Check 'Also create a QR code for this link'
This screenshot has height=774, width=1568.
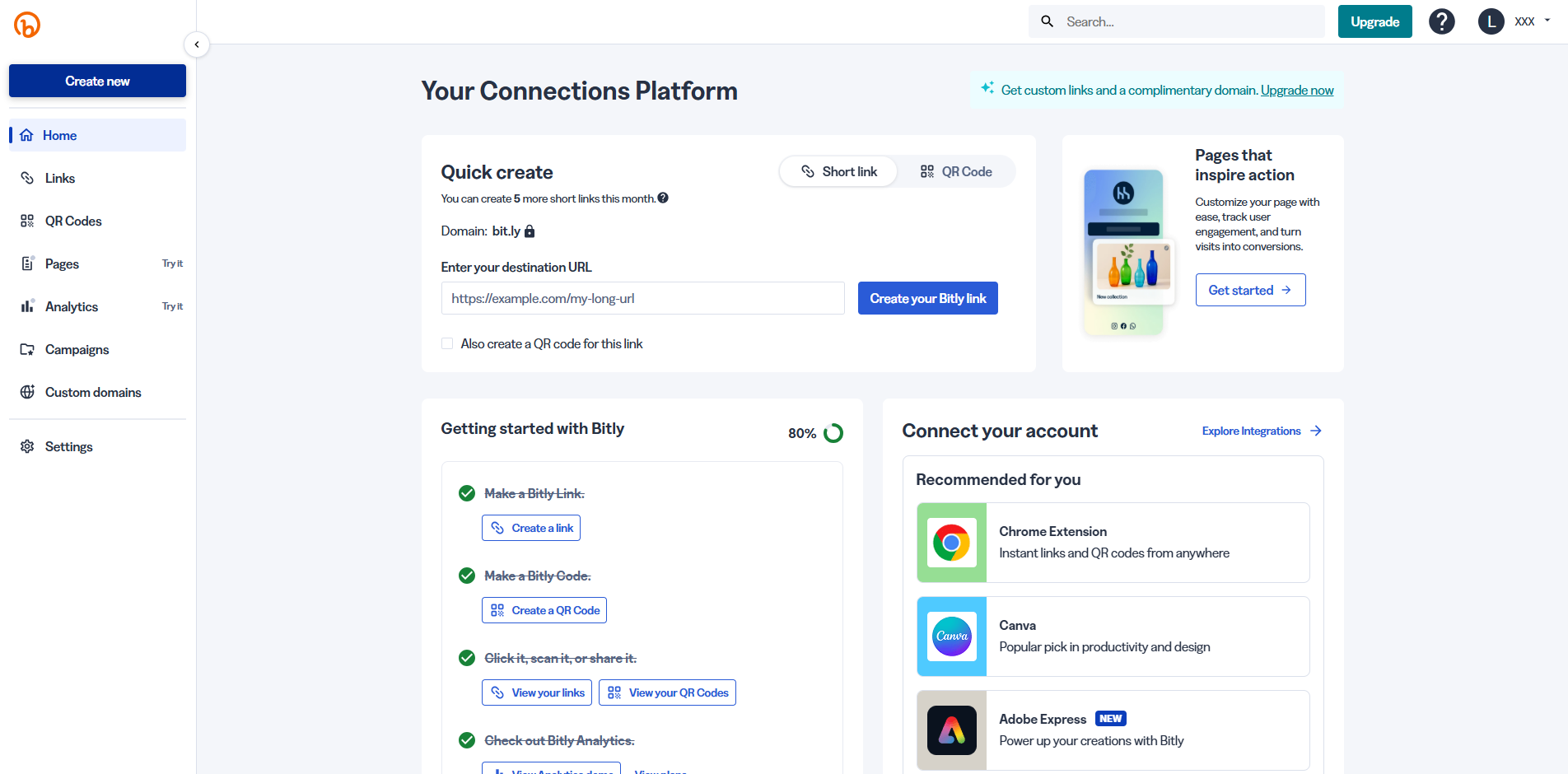pyautogui.click(x=447, y=343)
